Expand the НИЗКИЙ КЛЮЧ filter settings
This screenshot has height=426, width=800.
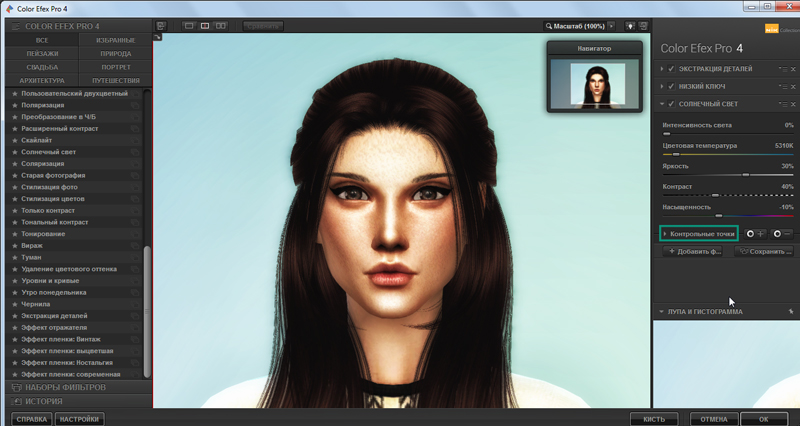click(x=662, y=87)
